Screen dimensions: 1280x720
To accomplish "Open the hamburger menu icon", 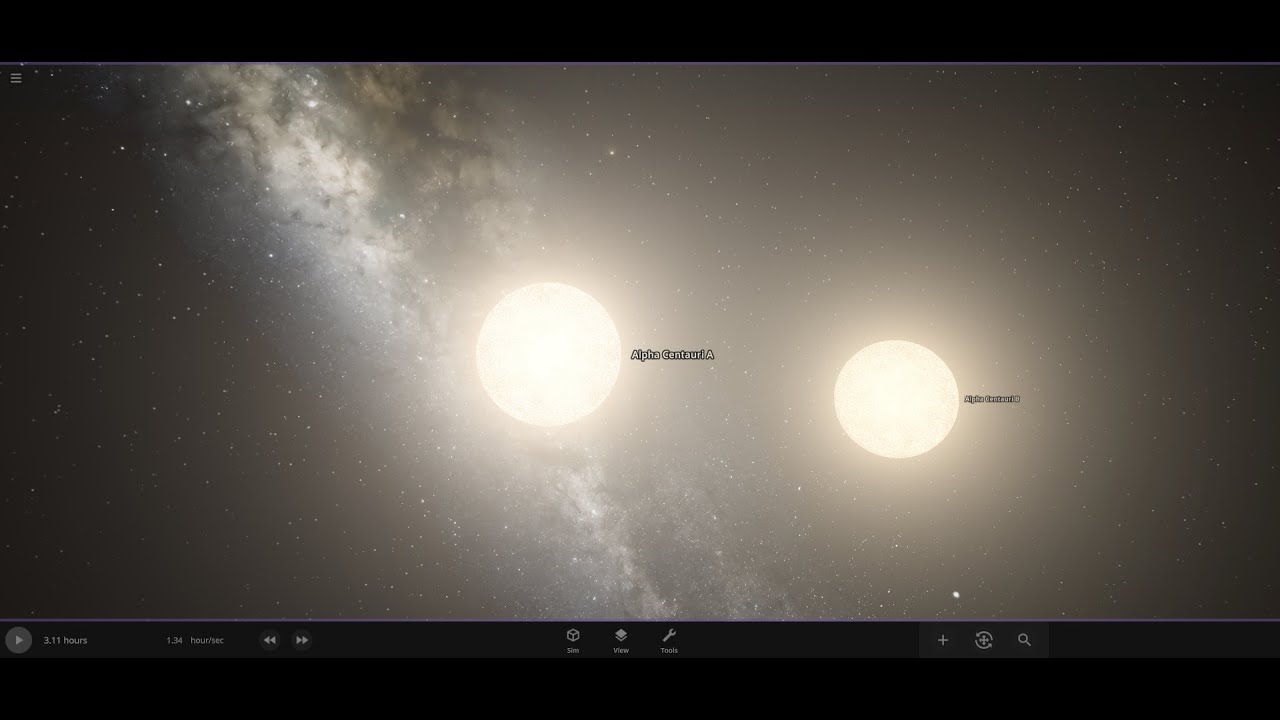I will 16,78.
